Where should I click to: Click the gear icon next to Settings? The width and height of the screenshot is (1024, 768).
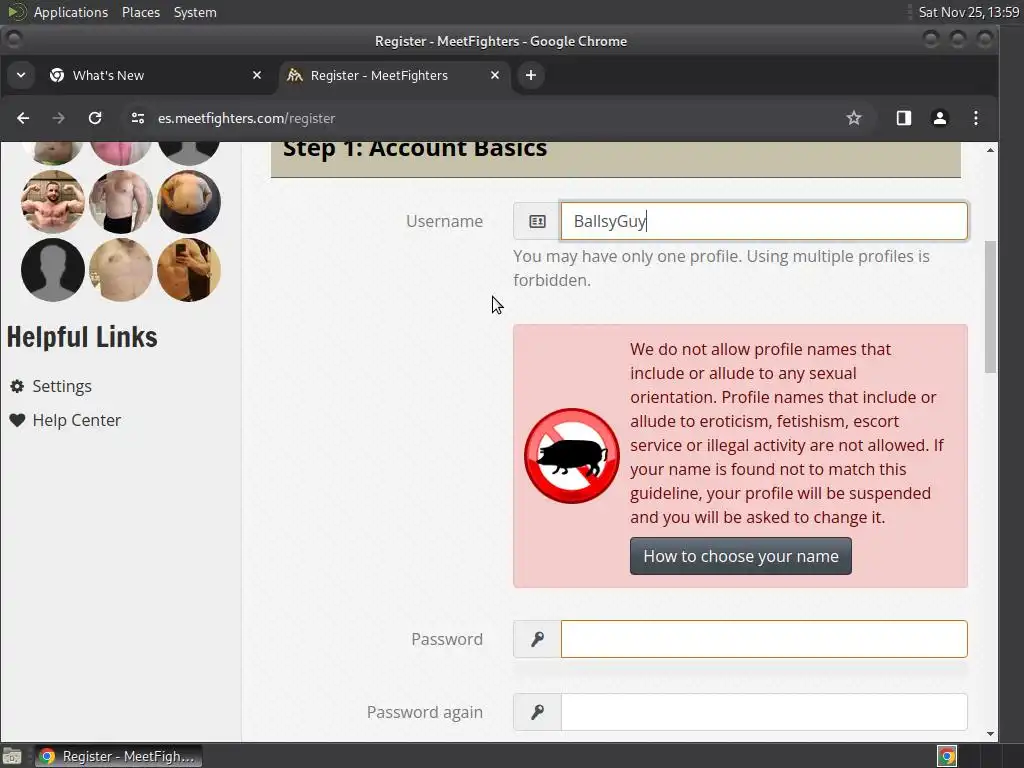[x=17, y=386]
